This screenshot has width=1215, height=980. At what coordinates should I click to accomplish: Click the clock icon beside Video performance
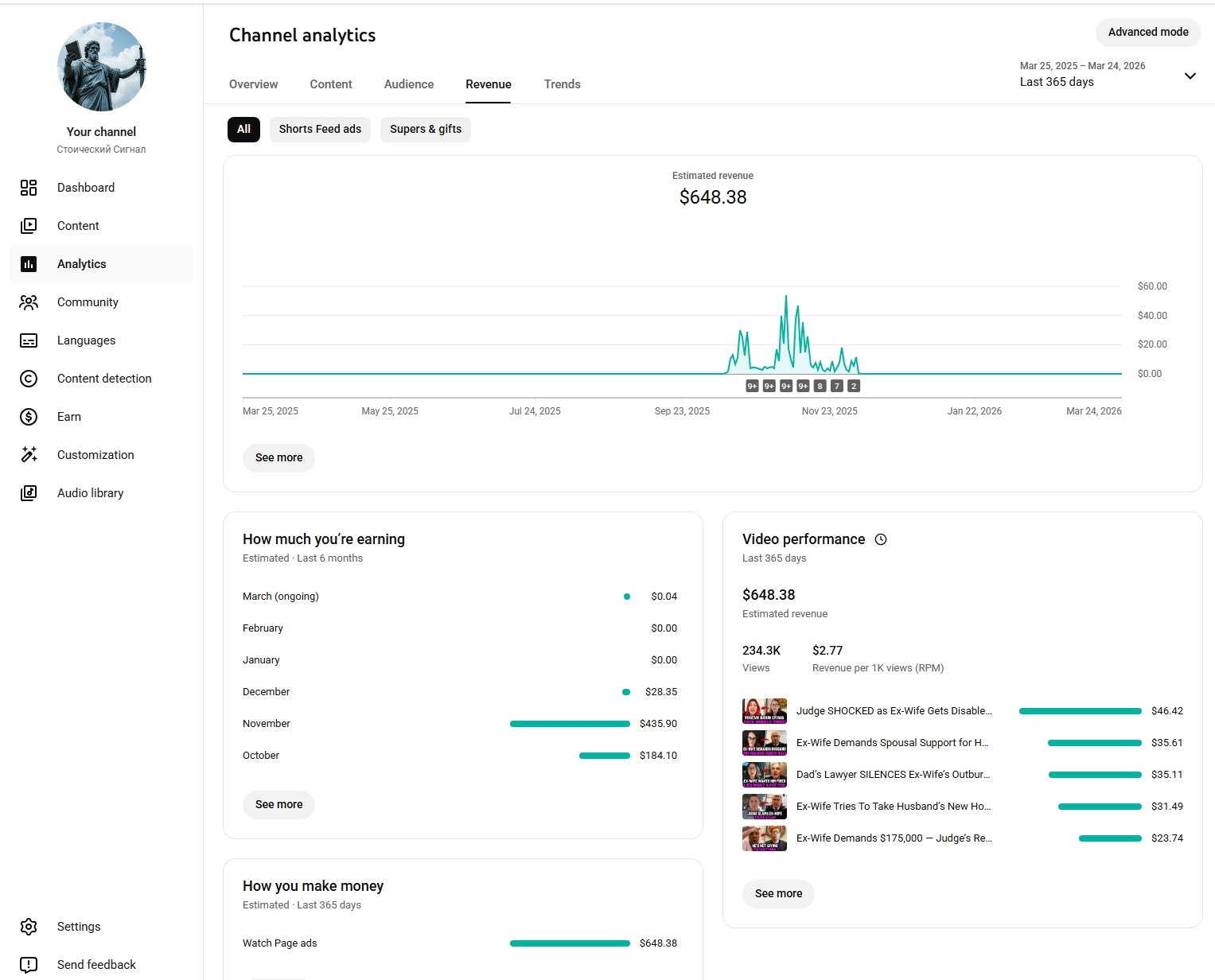click(x=881, y=539)
